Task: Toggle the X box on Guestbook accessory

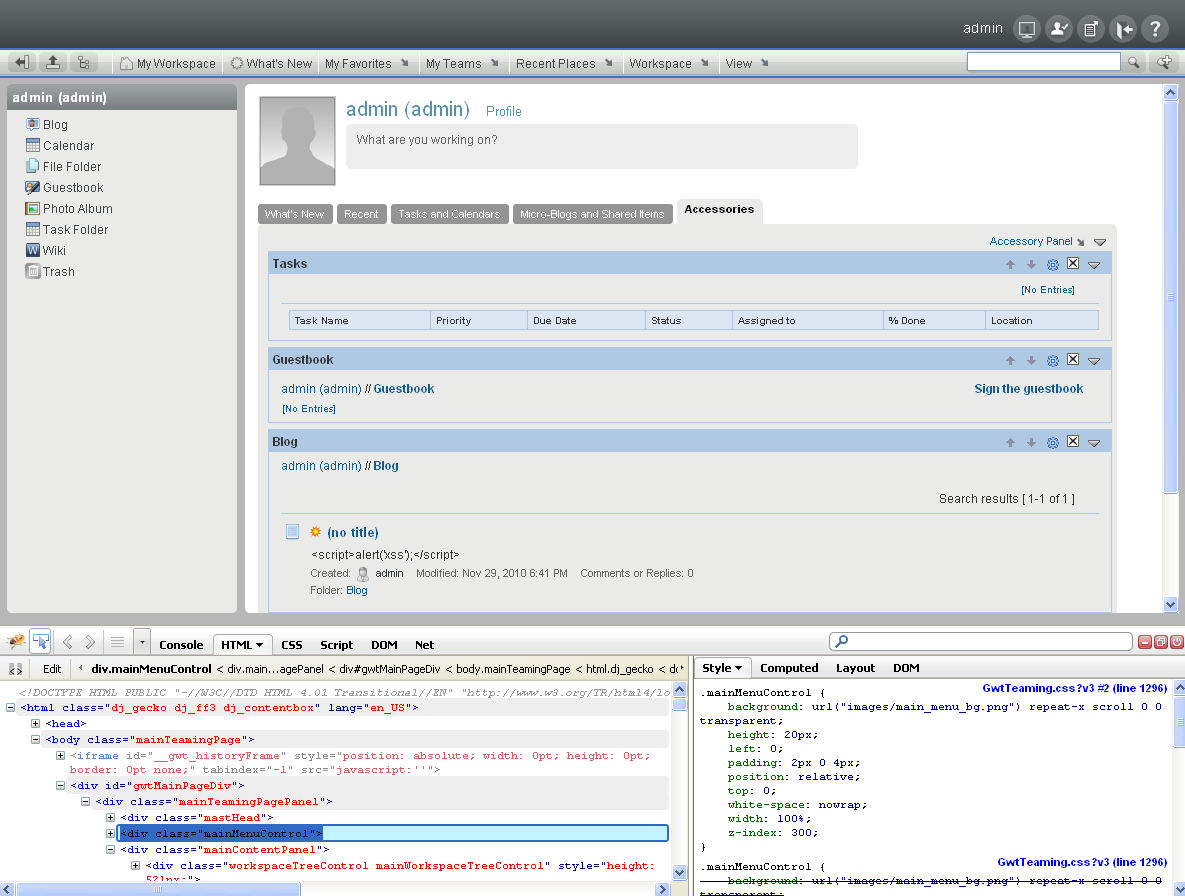Action: pyautogui.click(x=1073, y=360)
